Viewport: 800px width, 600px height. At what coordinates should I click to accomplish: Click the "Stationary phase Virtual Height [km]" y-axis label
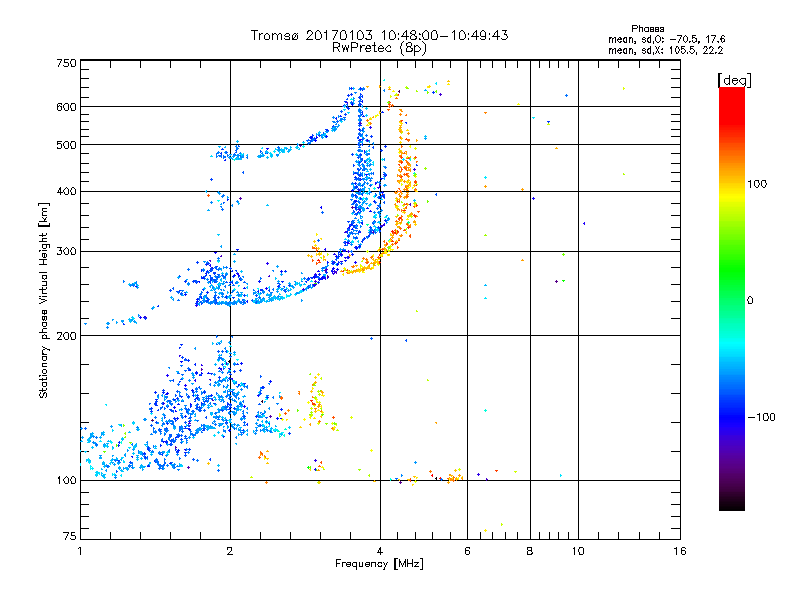43,301
